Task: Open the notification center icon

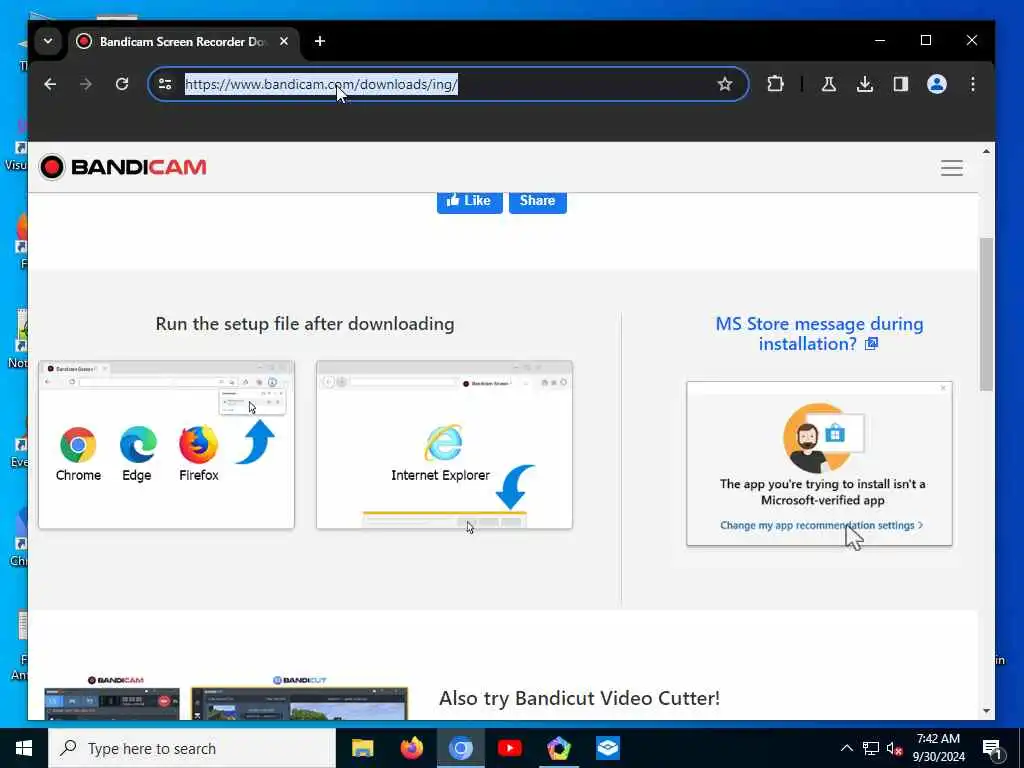Action: pyautogui.click(x=992, y=749)
